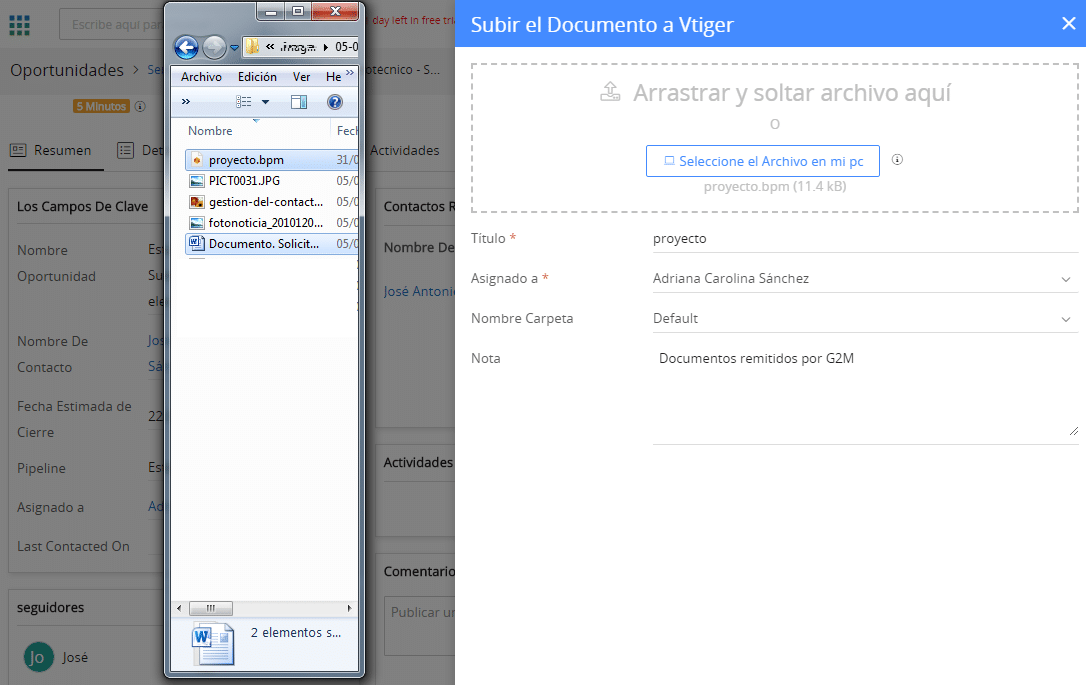
Task: Click the Explorer forward navigation arrow
Action: [x=214, y=48]
